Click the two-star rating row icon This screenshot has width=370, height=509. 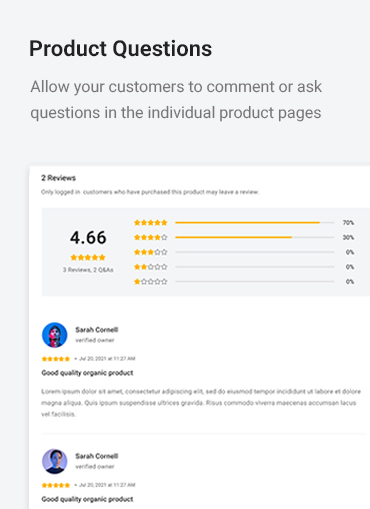(x=150, y=267)
